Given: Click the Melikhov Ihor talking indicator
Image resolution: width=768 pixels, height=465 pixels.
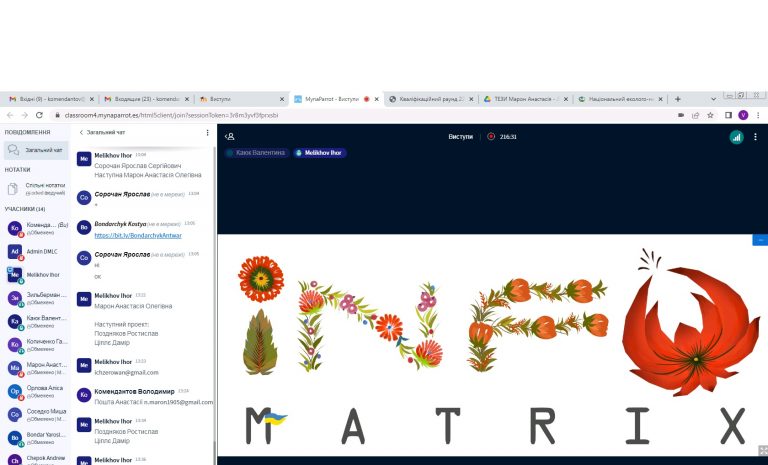Looking at the screenshot, I should coord(319,153).
